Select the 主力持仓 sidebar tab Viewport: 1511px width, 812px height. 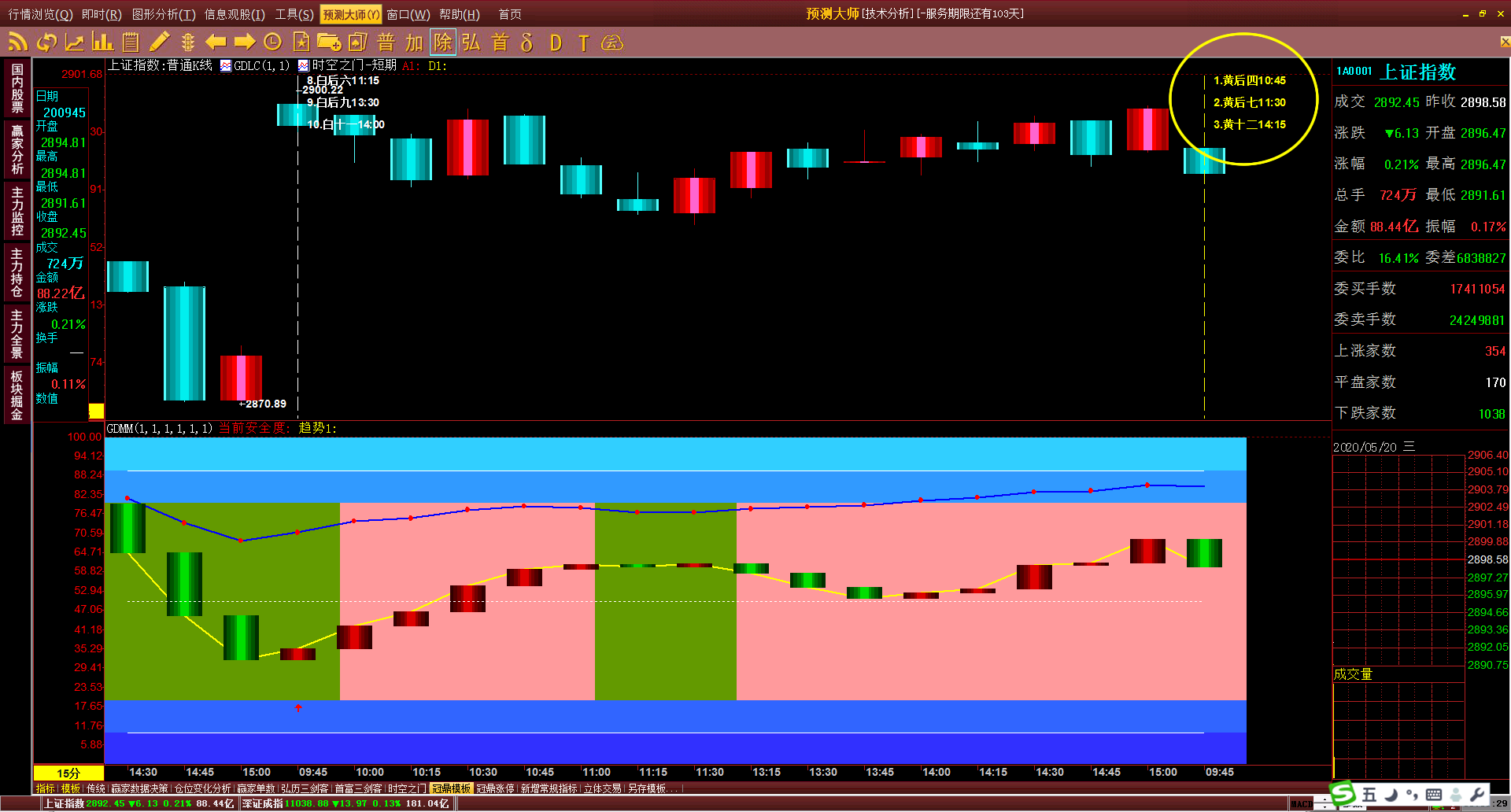[x=17, y=272]
